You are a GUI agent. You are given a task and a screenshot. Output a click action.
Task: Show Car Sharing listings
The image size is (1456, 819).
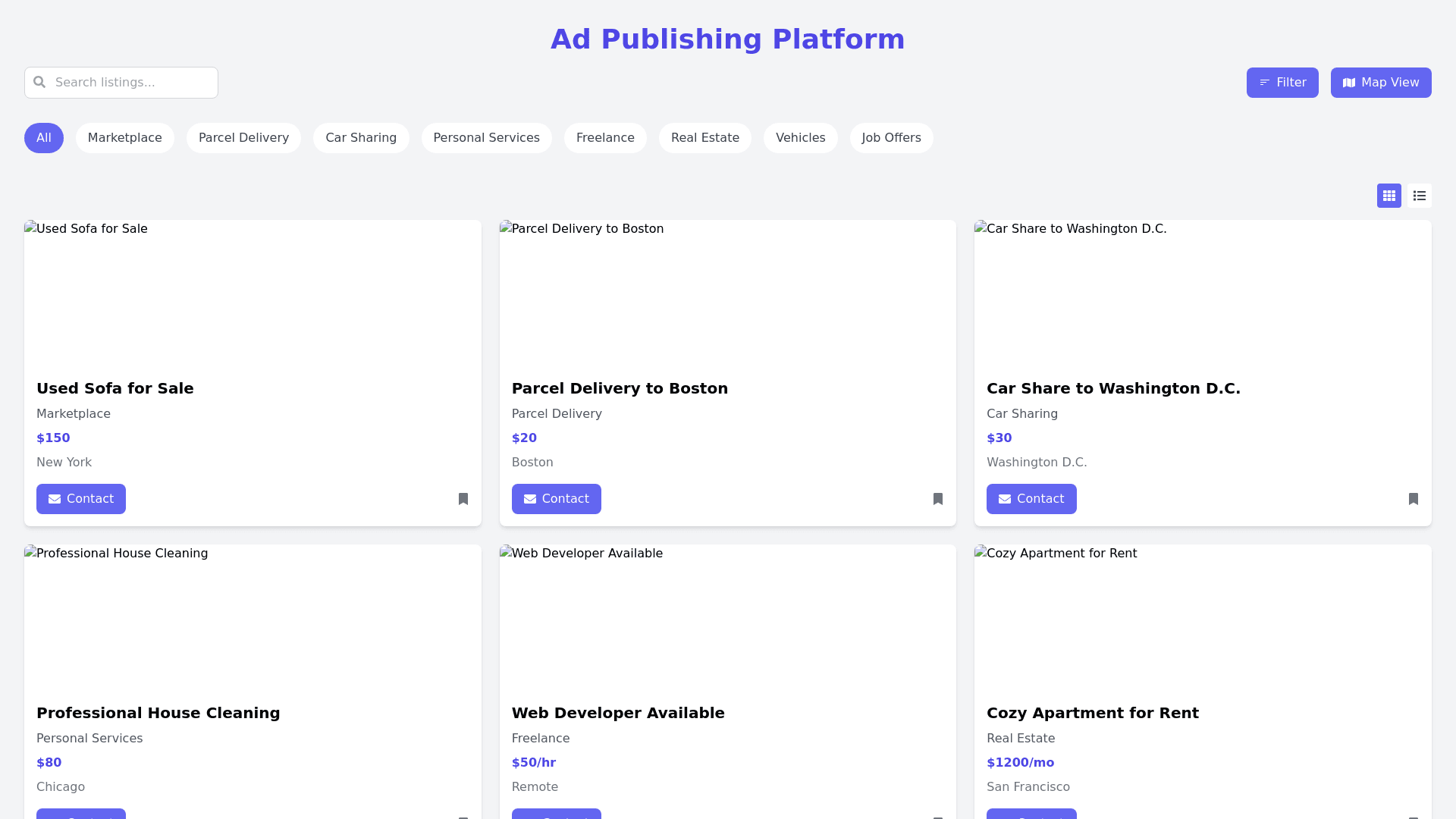[x=361, y=138]
